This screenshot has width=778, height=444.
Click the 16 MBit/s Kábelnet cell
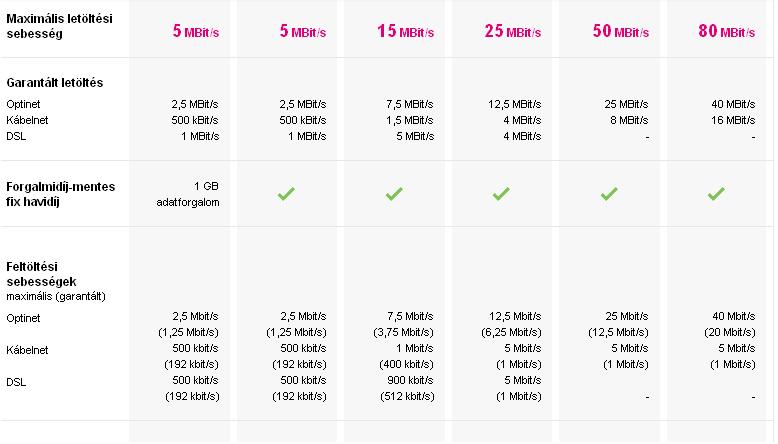[734, 119]
